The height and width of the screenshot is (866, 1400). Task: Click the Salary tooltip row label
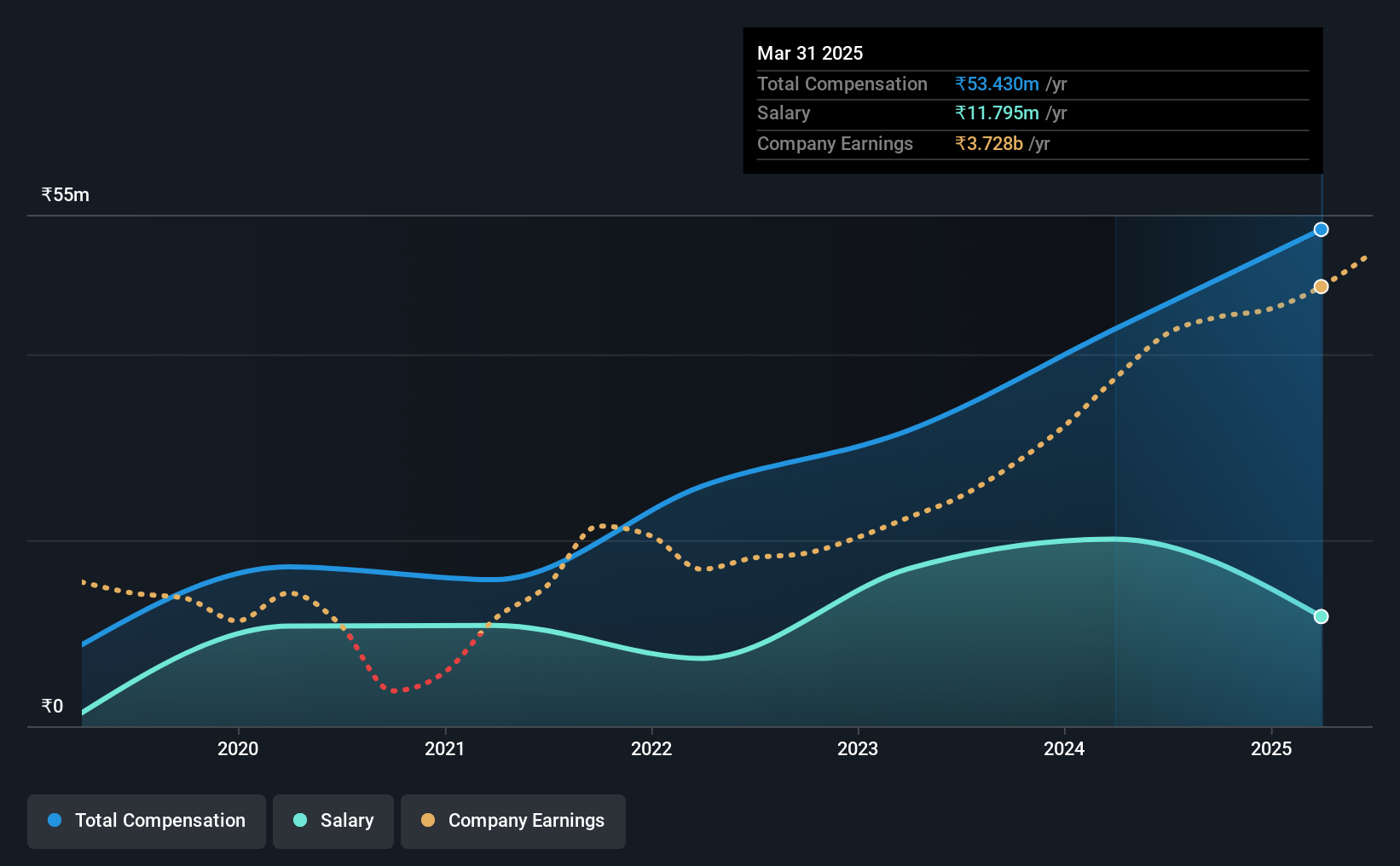[784, 113]
